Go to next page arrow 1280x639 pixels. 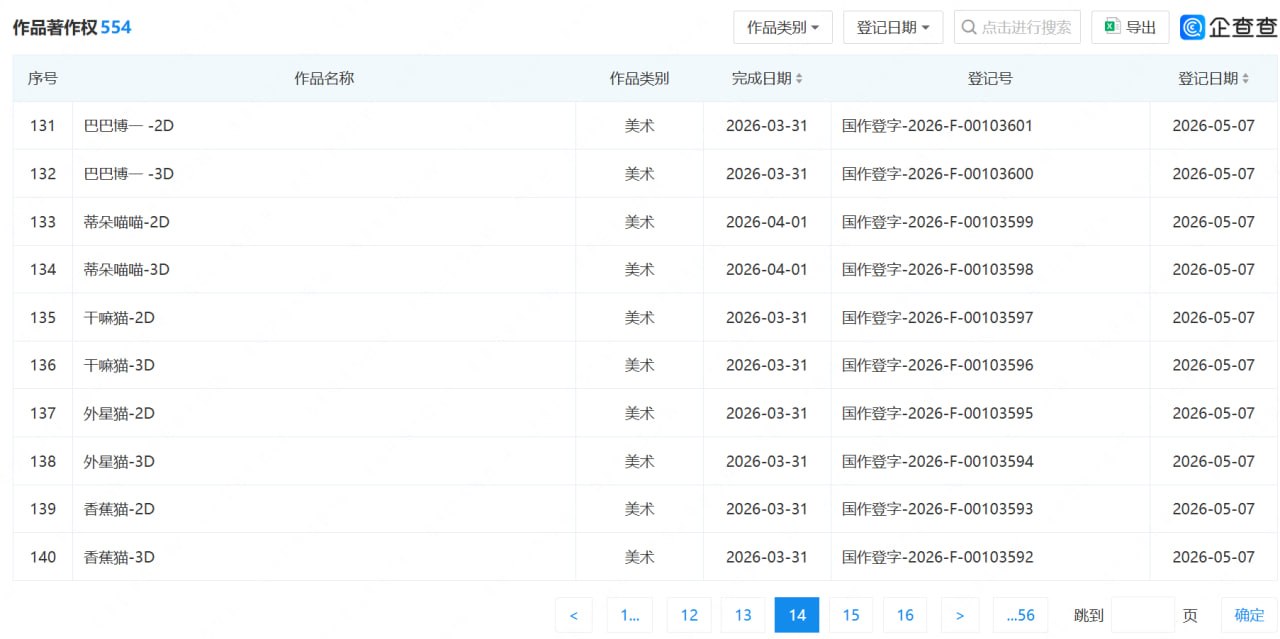pos(960,615)
